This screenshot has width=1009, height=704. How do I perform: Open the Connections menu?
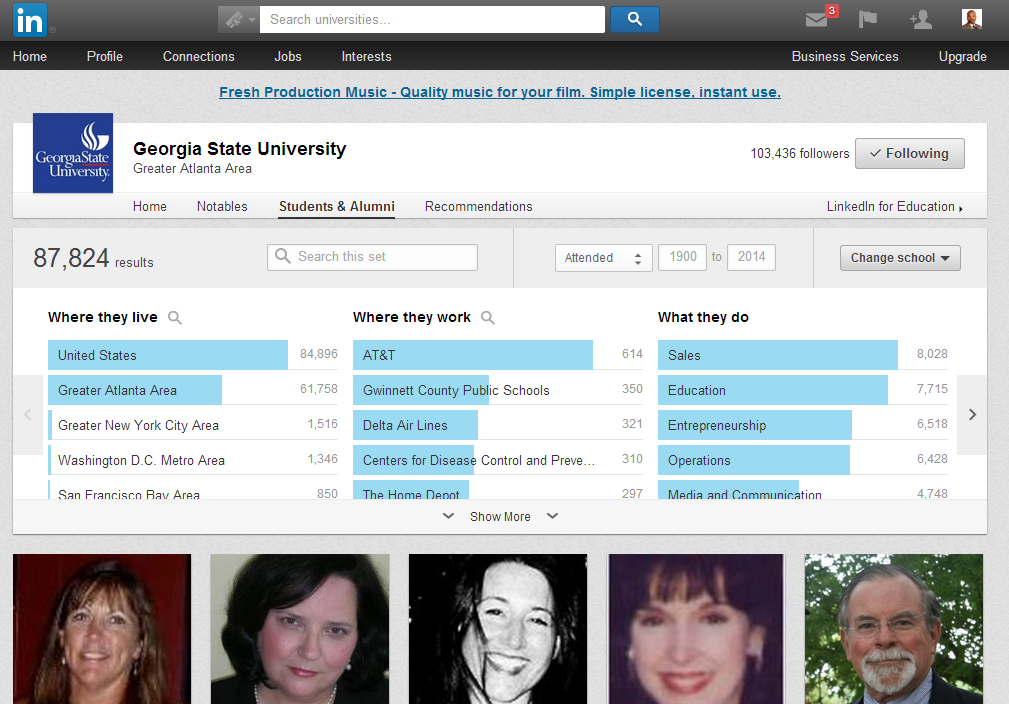(199, 57)
